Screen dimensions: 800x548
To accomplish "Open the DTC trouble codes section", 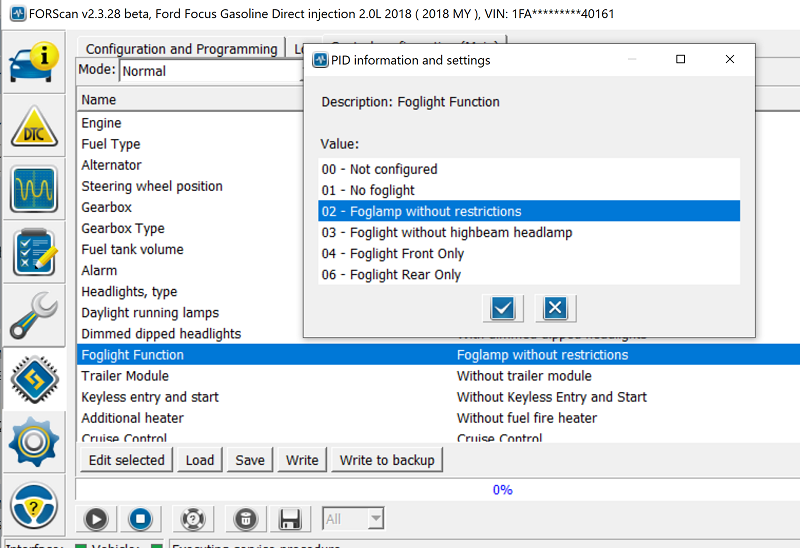I will pos(34,127).
